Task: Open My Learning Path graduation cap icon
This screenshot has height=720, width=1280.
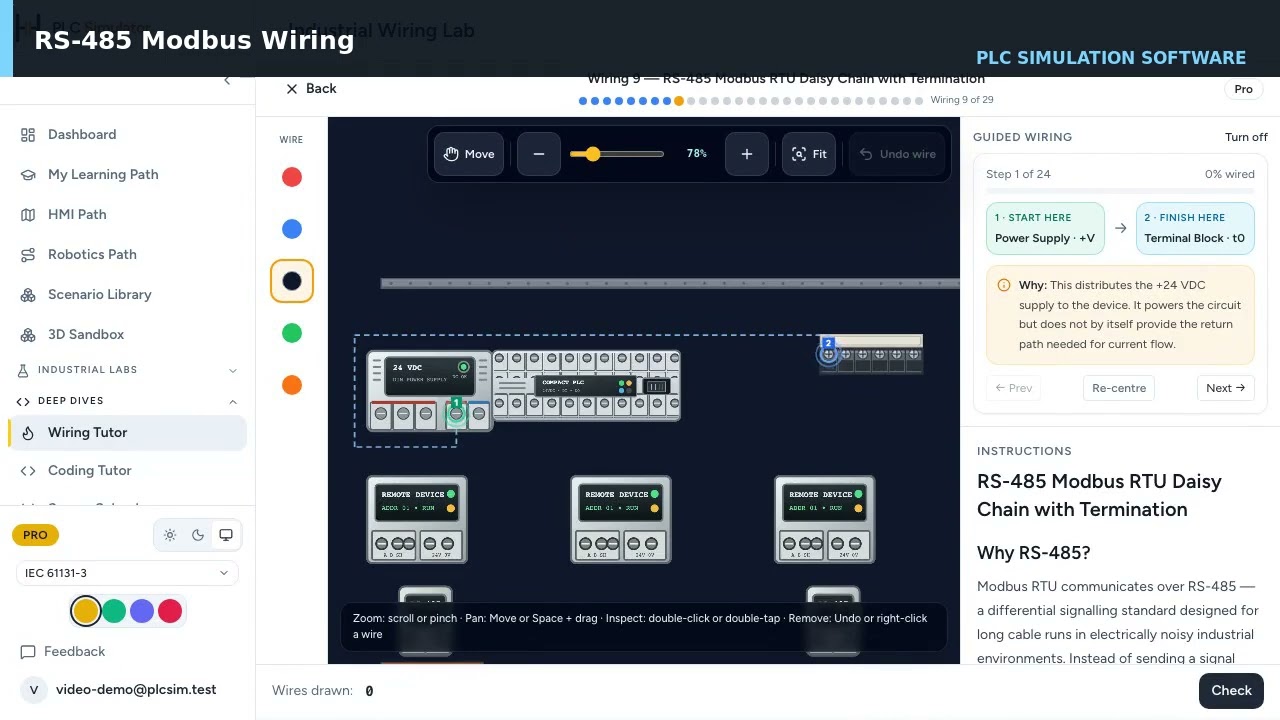Action: tap(28, 174)
